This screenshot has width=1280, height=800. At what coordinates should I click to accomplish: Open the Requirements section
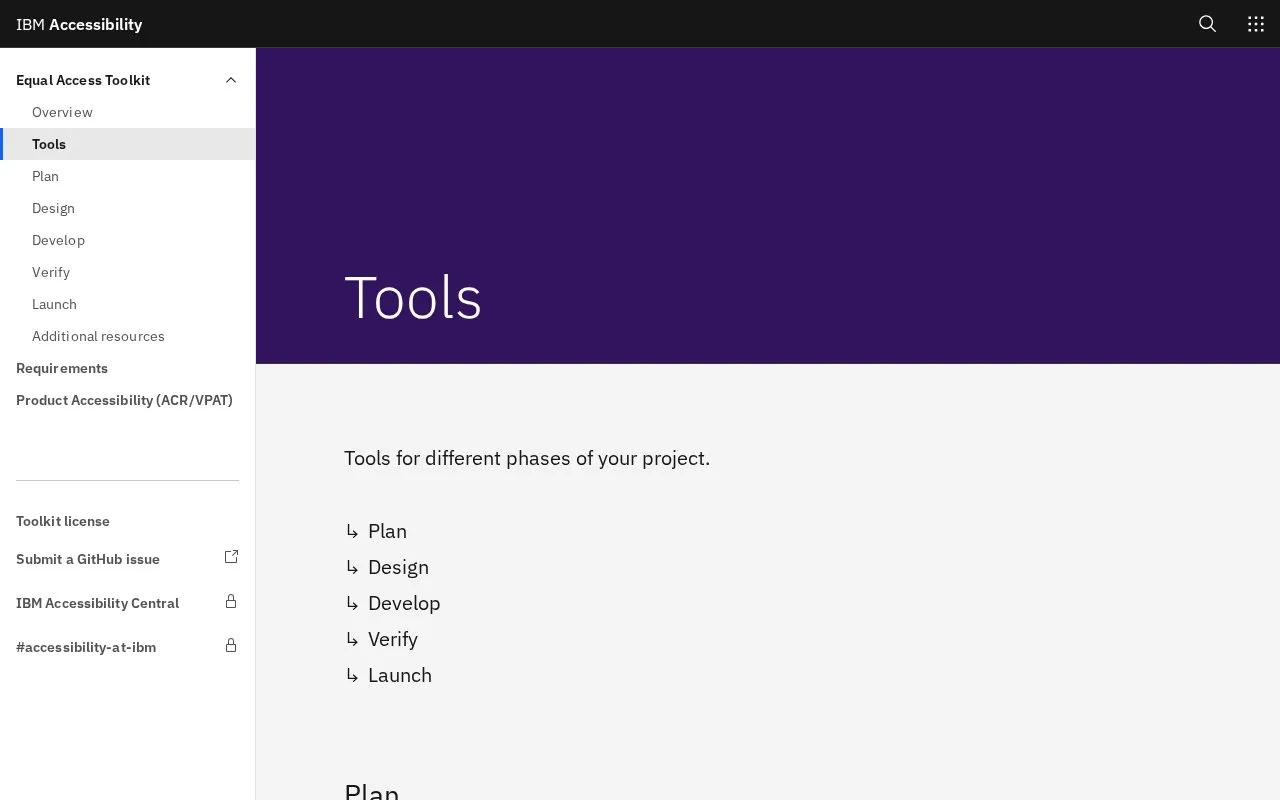tap(128, 368)
